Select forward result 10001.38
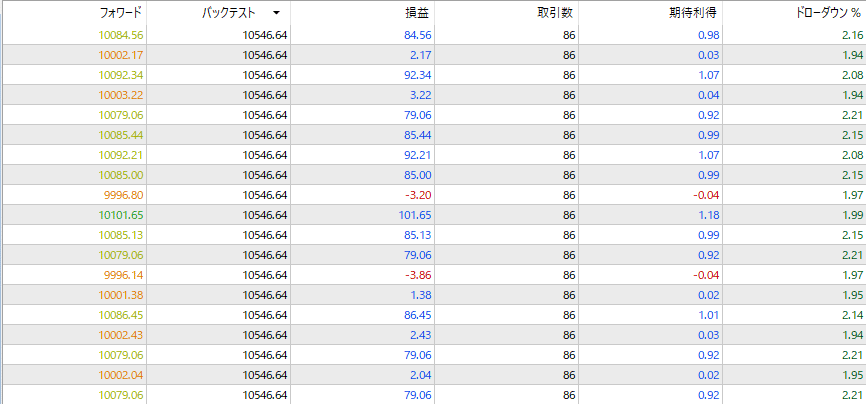The height and width of the screenshot is (404, 866). pos(121,295)
